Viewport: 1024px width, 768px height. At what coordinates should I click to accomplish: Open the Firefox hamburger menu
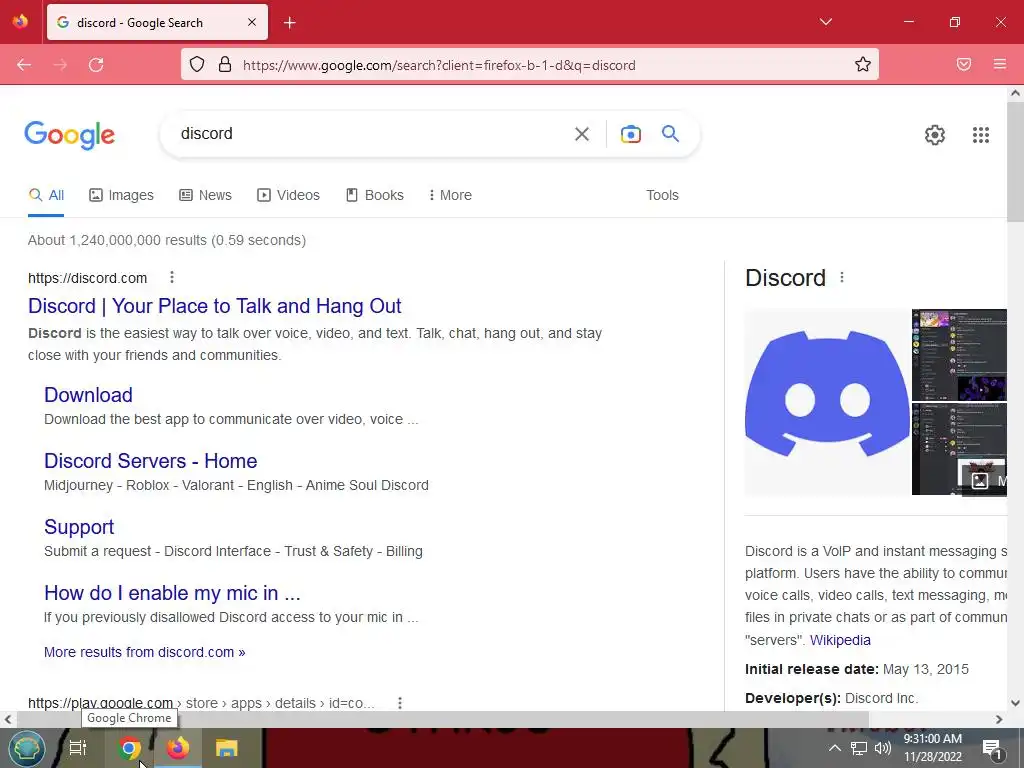(x=1000, y=65)
